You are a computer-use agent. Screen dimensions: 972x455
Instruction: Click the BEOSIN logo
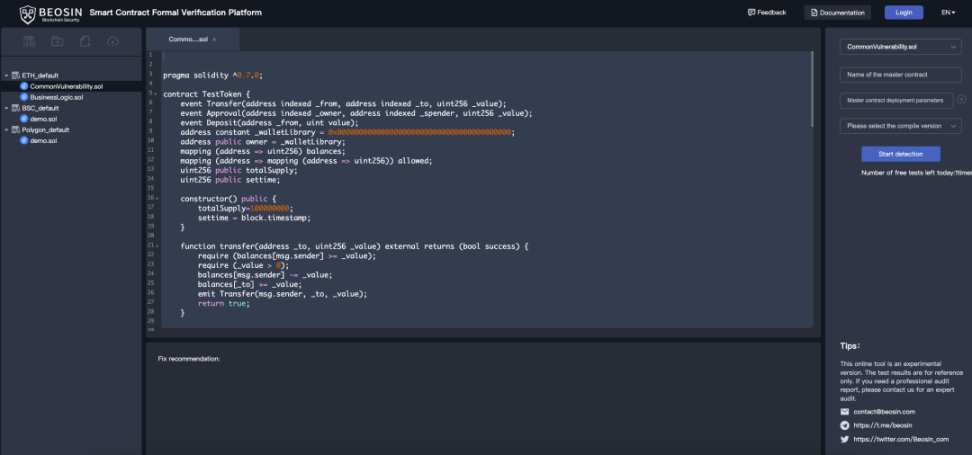tap(46, 13)
